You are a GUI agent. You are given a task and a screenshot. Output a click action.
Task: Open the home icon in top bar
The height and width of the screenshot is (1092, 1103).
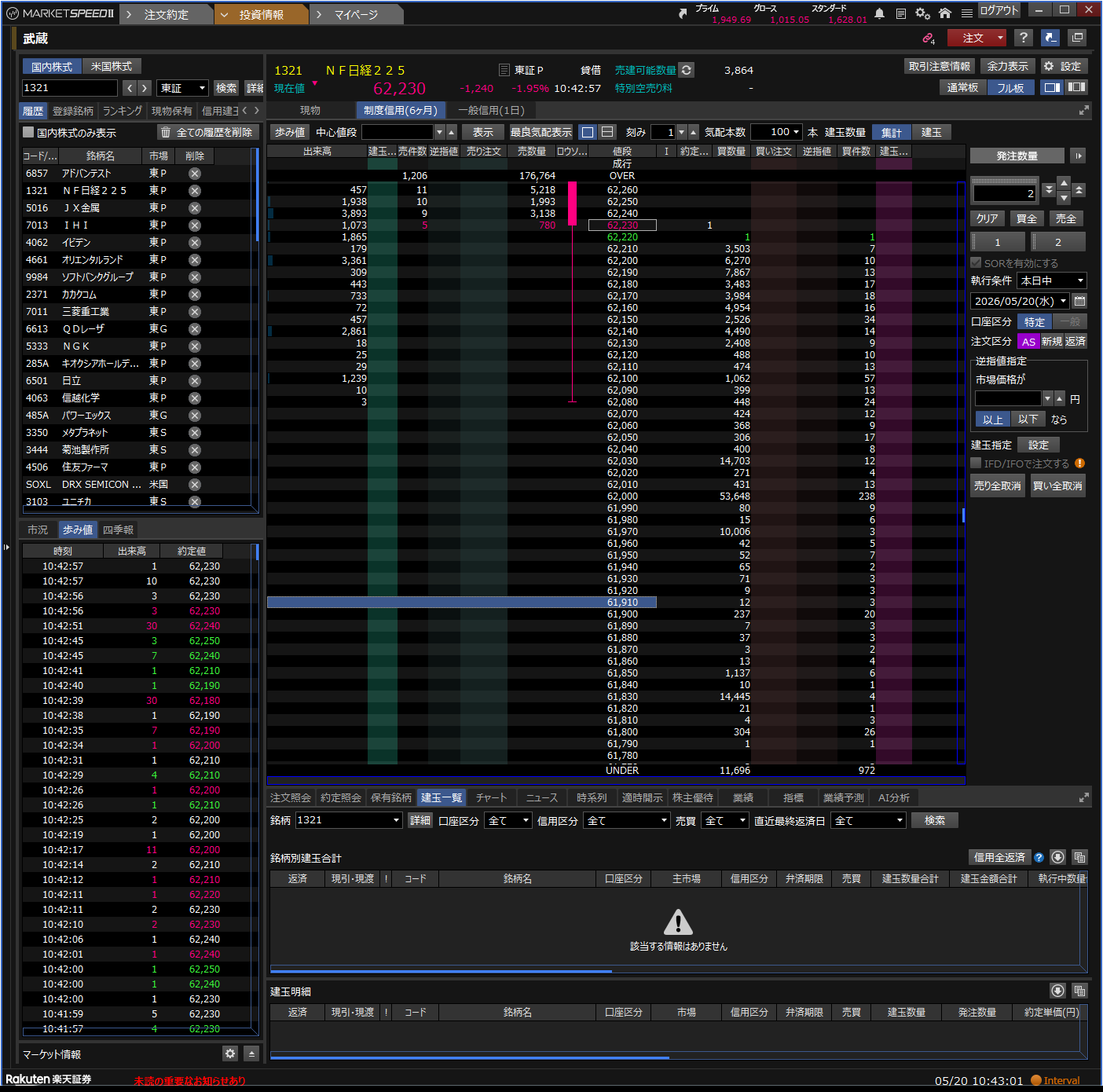pos(945,13)
